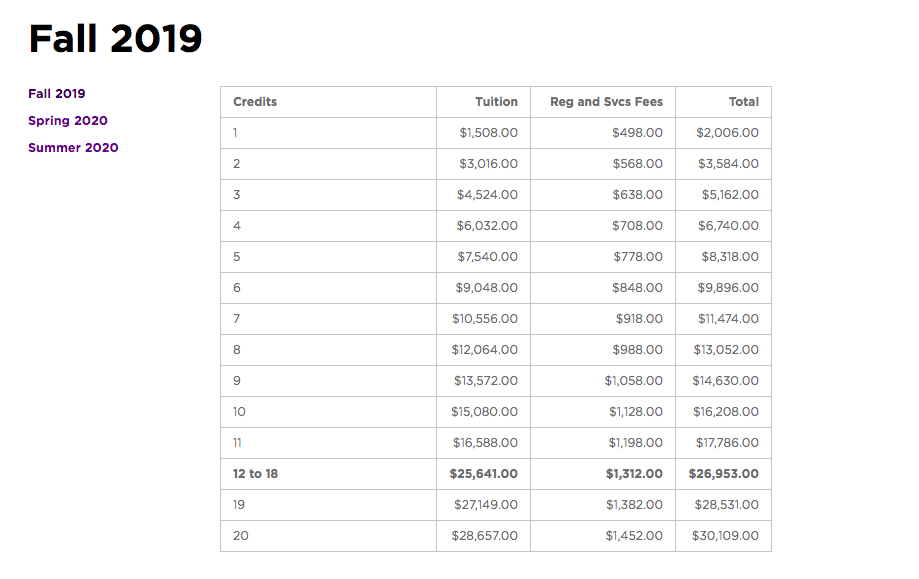Viewport: 919px width, 579px height.
Task: Click the Credits column header
Action: (255, 102)
